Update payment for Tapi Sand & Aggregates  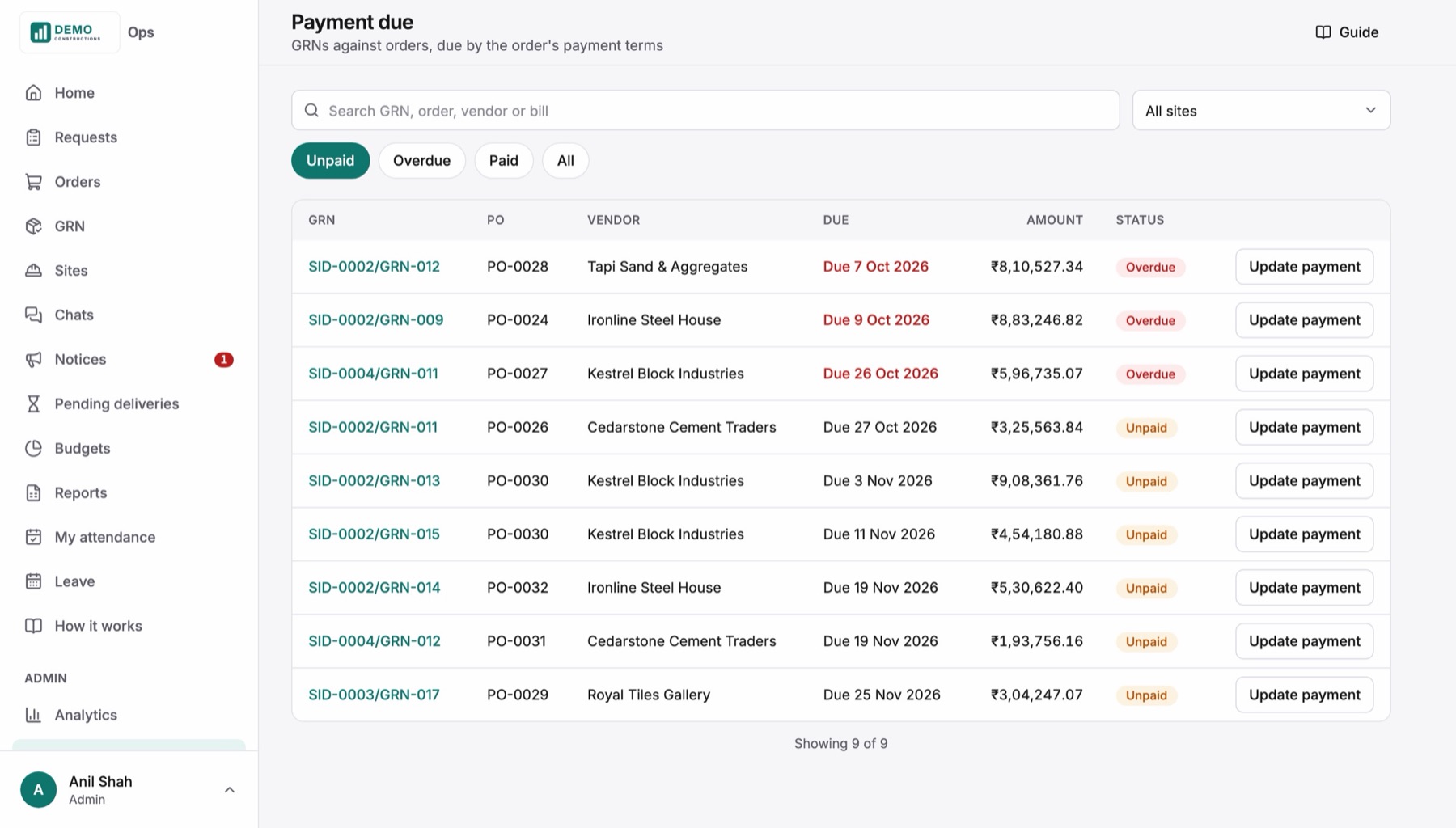tap(1304, 267)
